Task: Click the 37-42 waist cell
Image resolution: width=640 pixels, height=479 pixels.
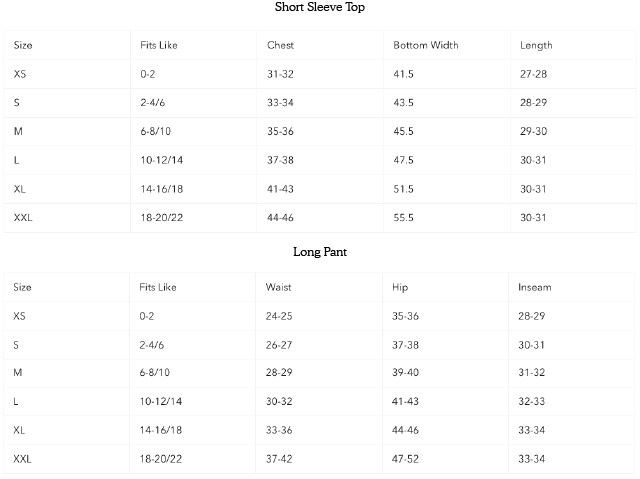Action: click(x=279, y=459)
